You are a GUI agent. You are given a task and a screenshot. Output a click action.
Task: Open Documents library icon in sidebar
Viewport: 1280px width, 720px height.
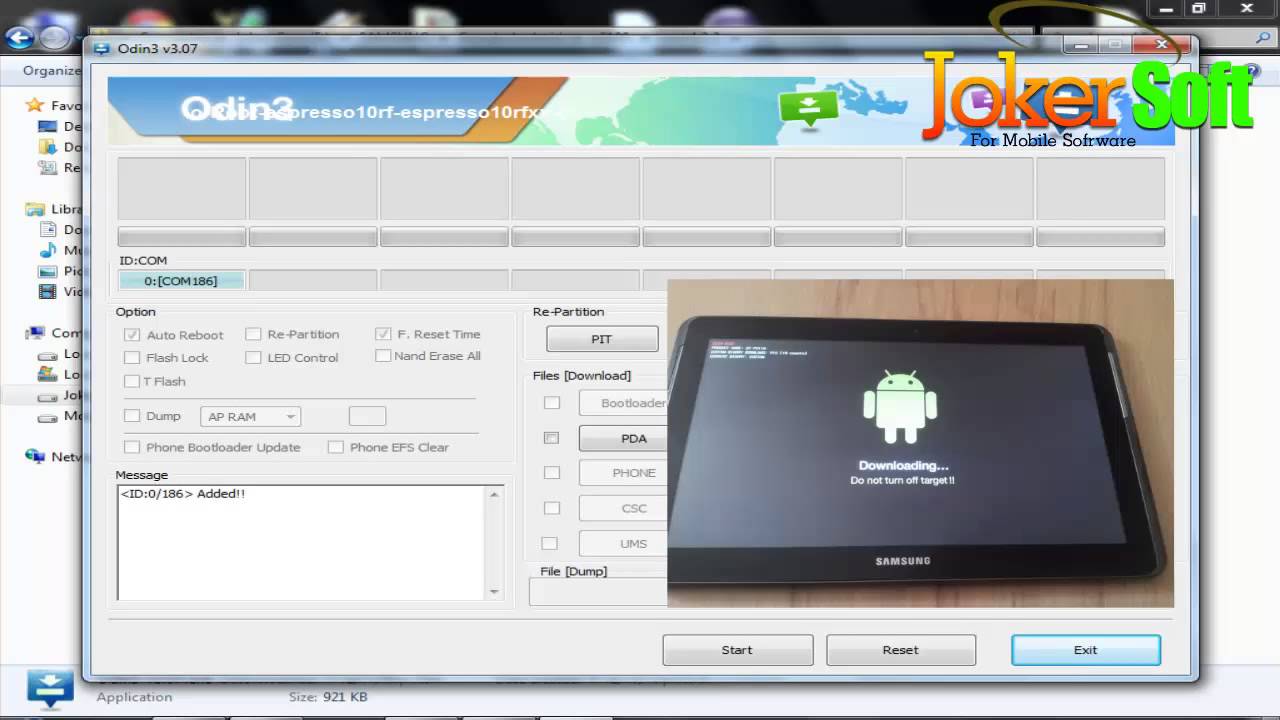click(x=47, y=229)
